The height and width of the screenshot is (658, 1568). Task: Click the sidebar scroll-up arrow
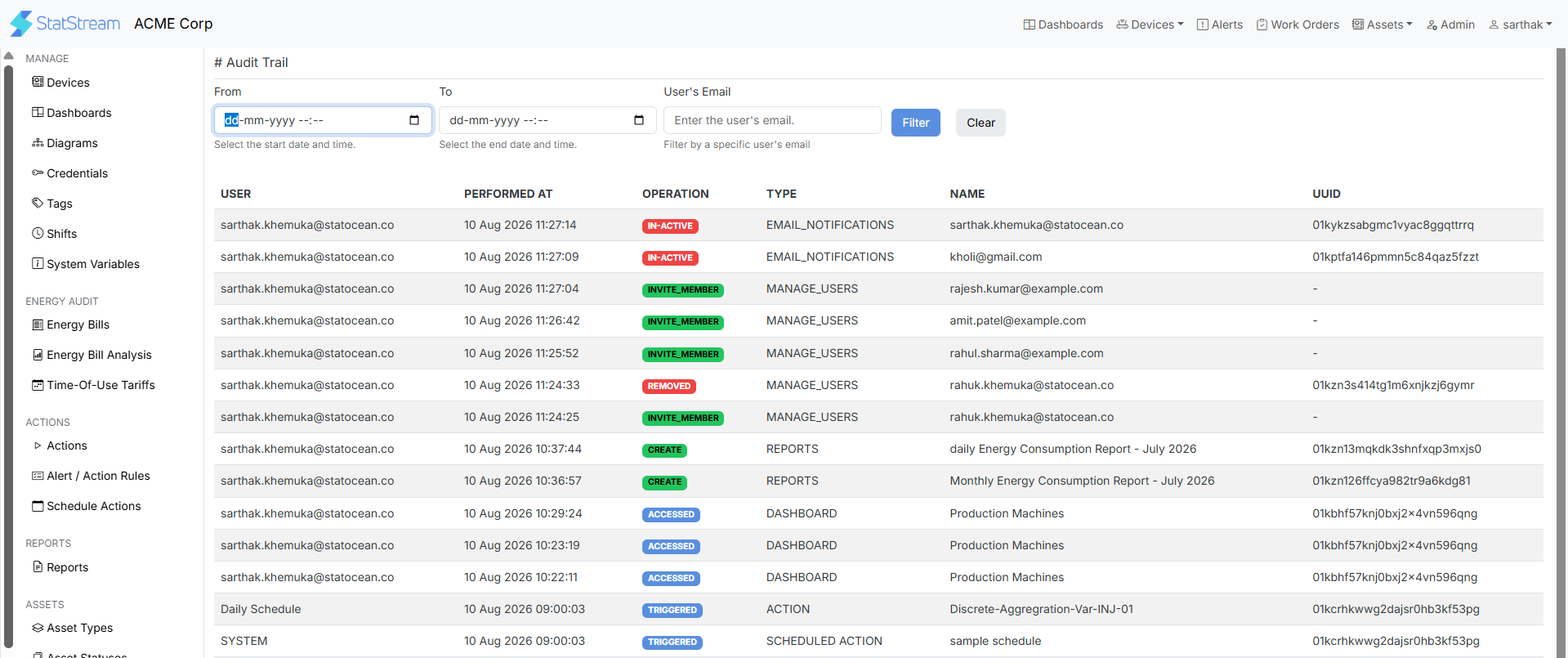click(x=9, y=56)
